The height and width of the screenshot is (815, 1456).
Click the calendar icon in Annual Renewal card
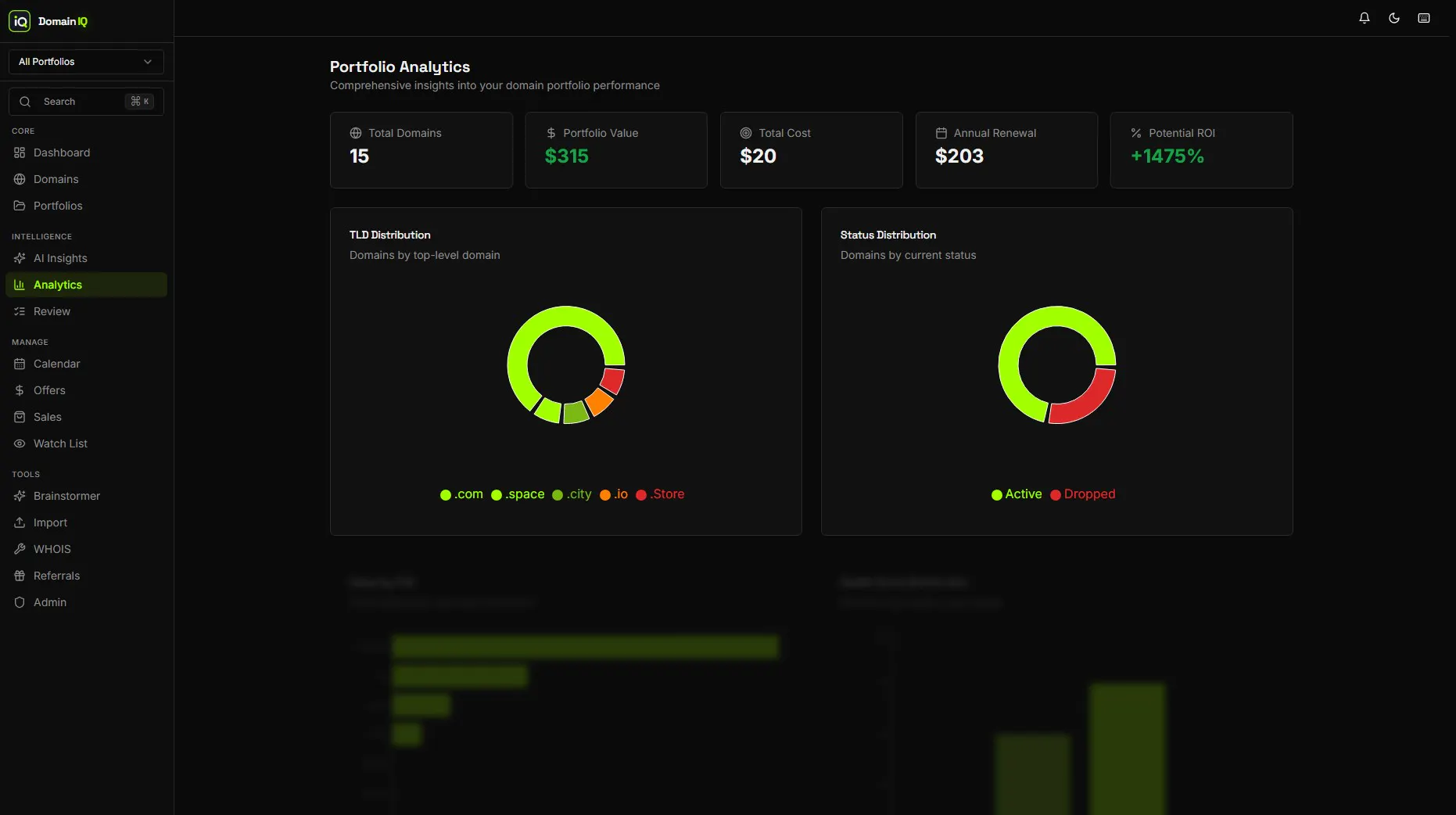click(941, 133)
